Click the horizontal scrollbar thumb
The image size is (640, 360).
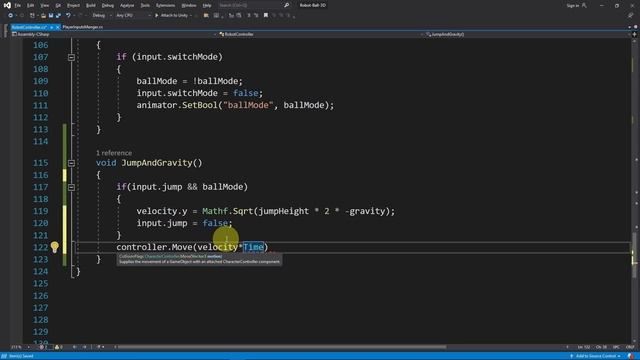point(282,347)
